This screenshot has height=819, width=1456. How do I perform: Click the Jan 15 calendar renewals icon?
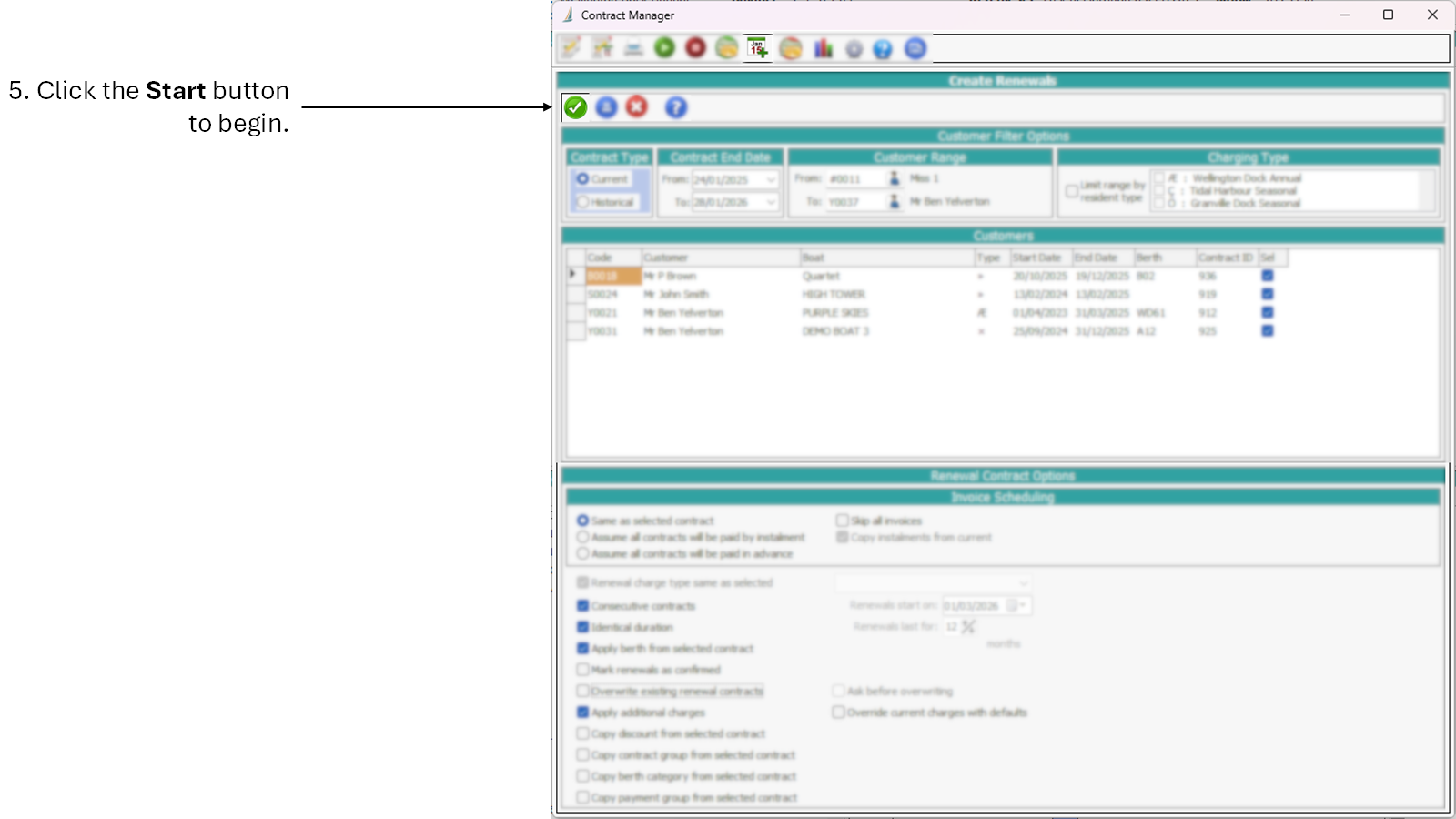click(x=757, y=48)
